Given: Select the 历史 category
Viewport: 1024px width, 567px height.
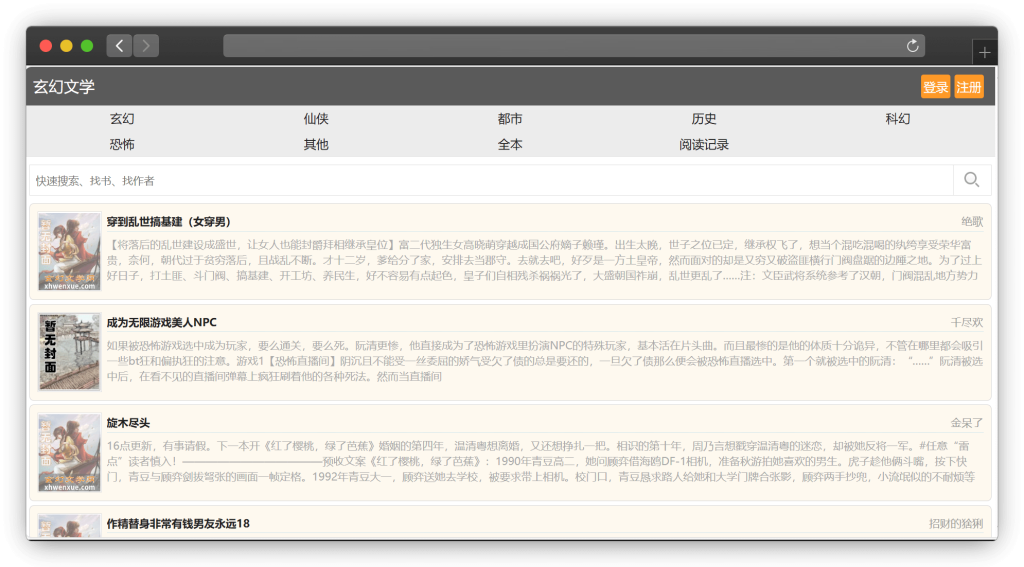Looking at the screenshot, I should [x=704, y=119].
